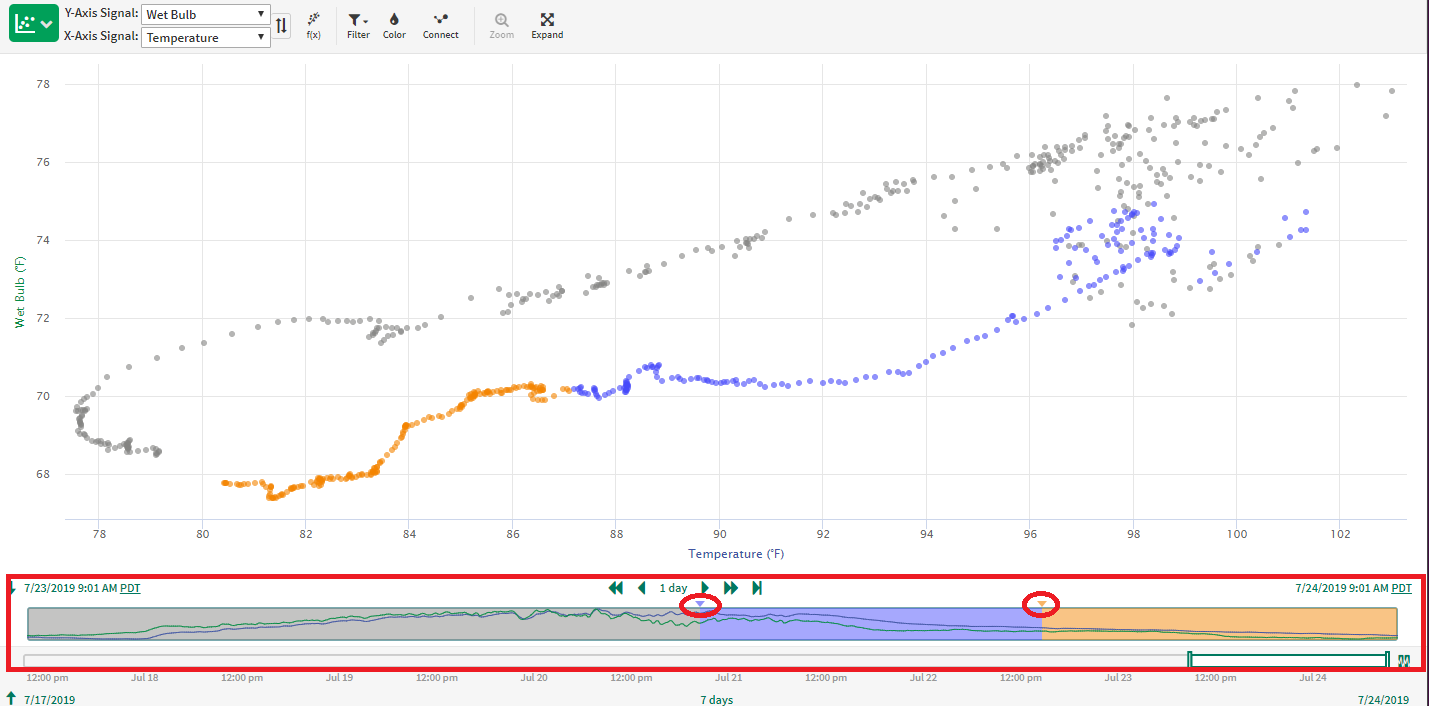
Task: Toggle Connect to link data points
Action: coord(440,25)
